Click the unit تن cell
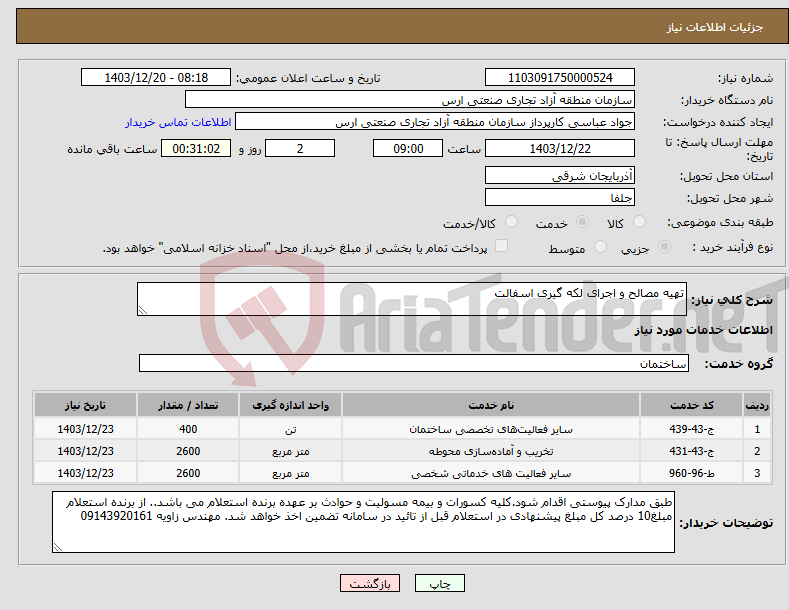The width and height of the screenshot is (789, 610). point(290,429)
